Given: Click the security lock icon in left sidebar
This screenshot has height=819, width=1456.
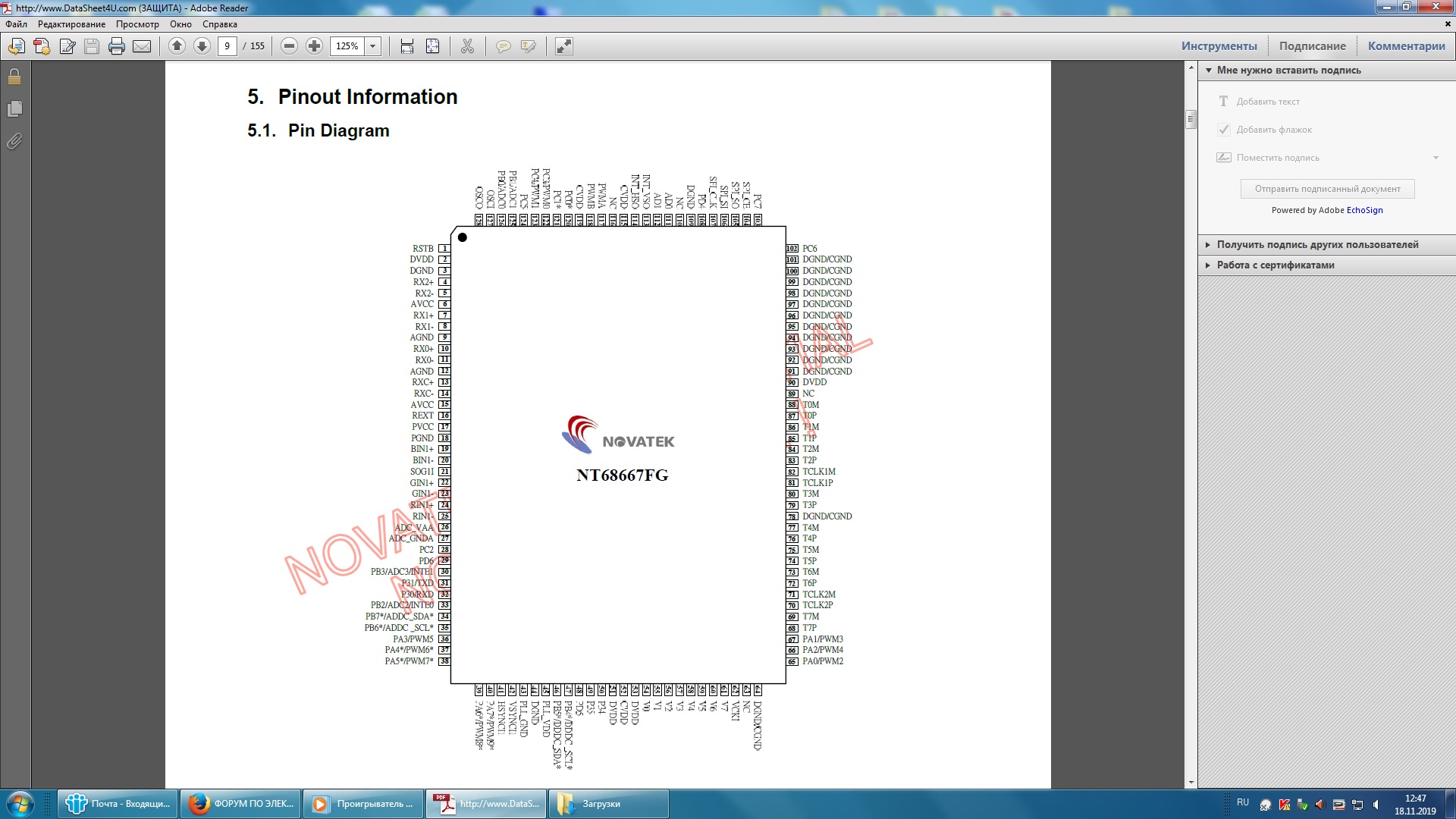Looking at the screenshot, I should [14, 77].
